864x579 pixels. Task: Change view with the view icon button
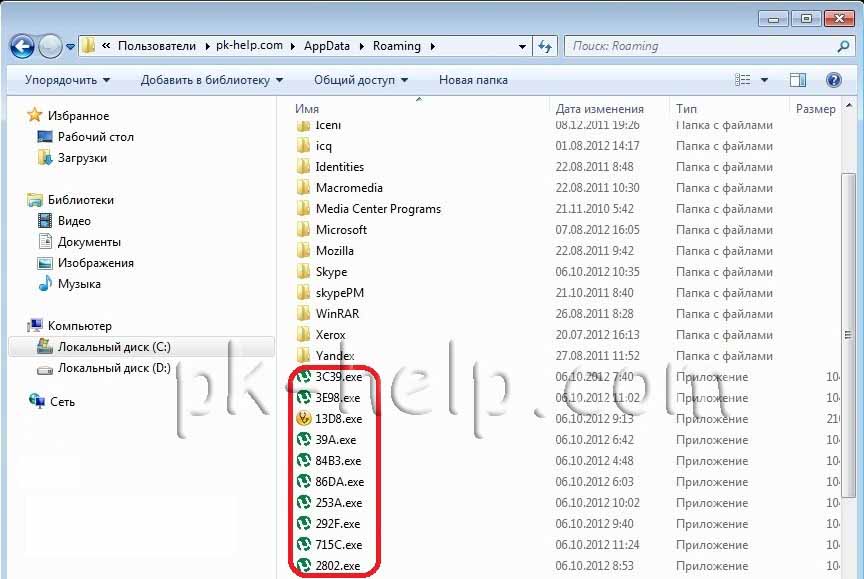pos(743,80)
